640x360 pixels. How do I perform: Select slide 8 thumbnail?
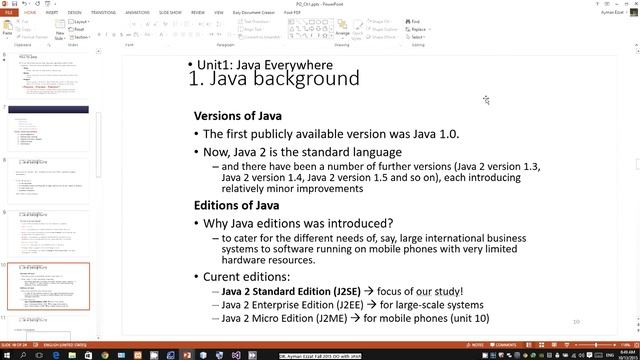click(x=48, y=181)
